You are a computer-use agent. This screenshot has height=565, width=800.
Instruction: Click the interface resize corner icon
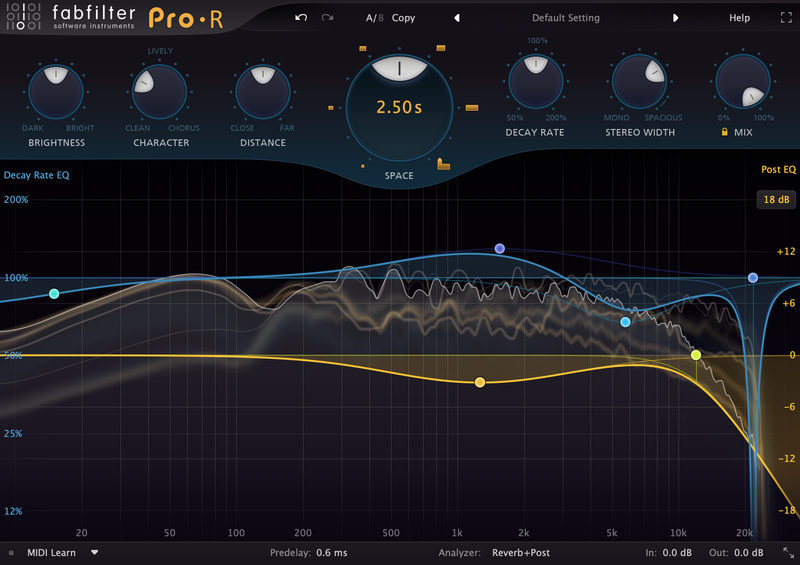tap(789, 552)
